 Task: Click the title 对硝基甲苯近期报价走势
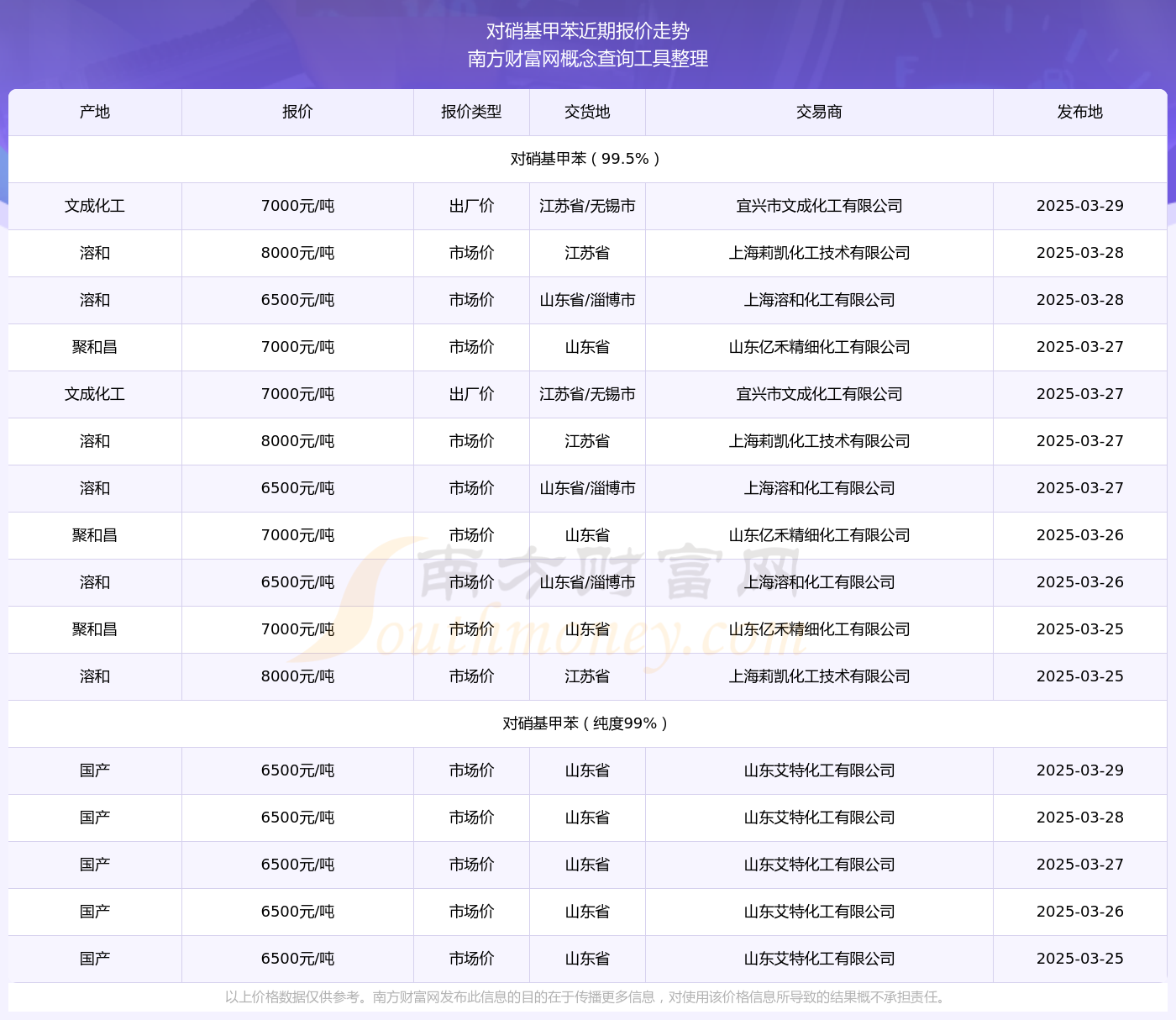click(588, 31)
